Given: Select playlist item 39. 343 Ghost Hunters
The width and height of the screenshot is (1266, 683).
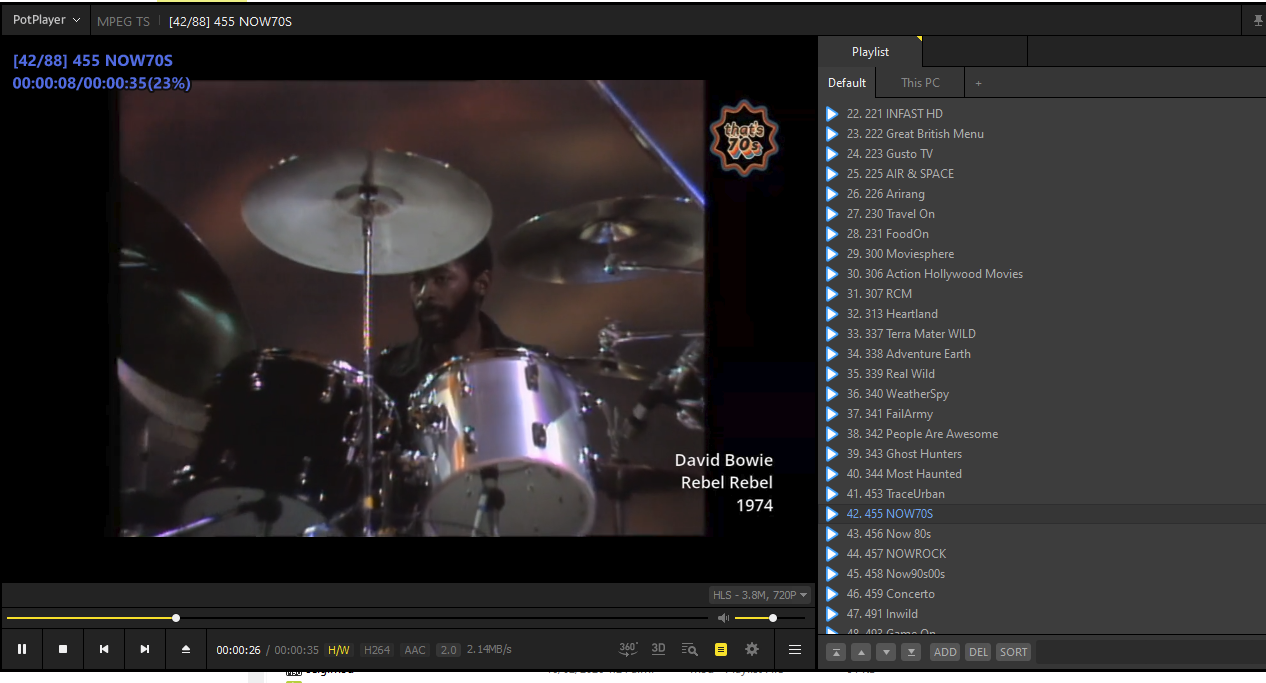Looking at the screenshot, I should [x=1043, y=454].
